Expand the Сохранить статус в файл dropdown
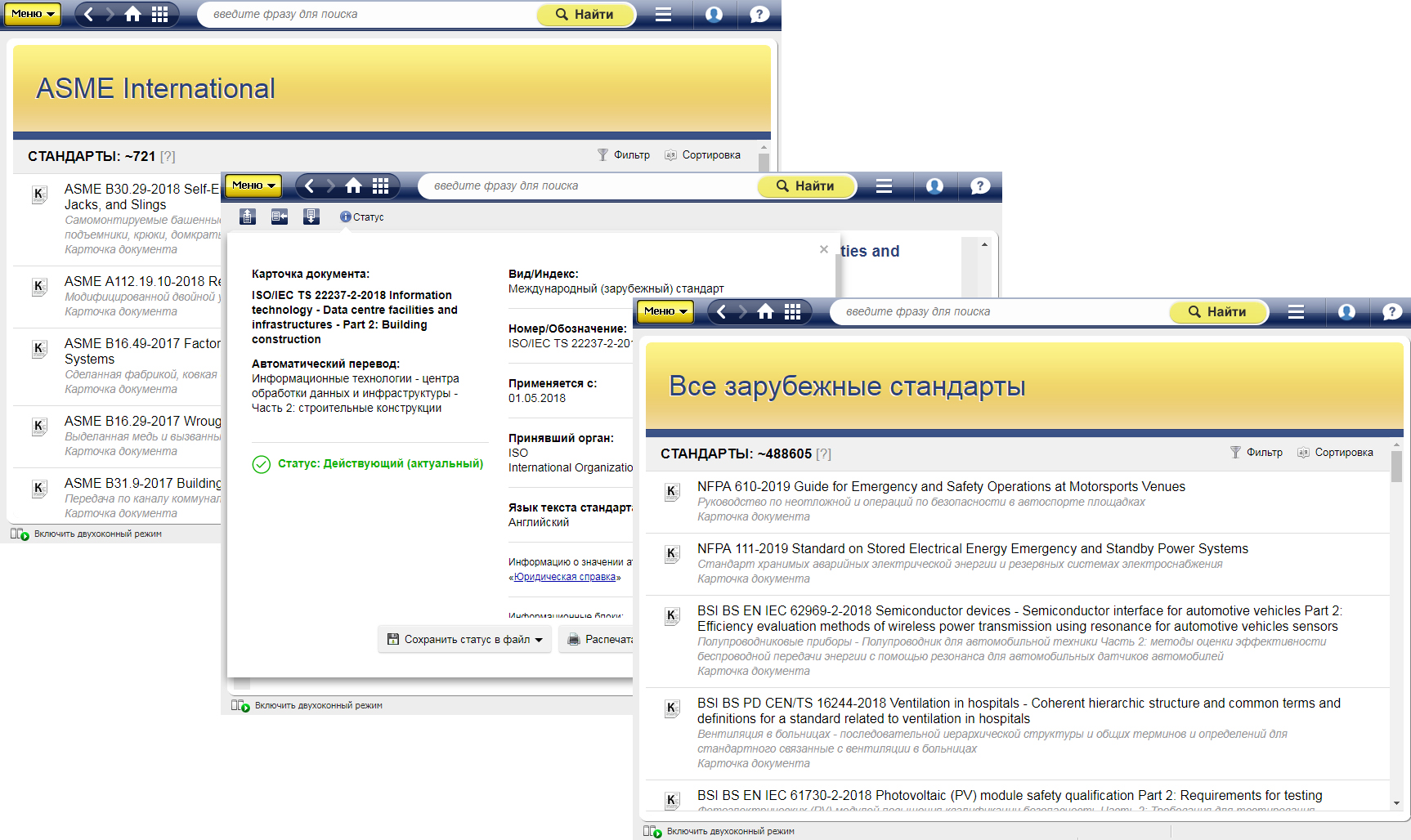 tap(539, 640)
